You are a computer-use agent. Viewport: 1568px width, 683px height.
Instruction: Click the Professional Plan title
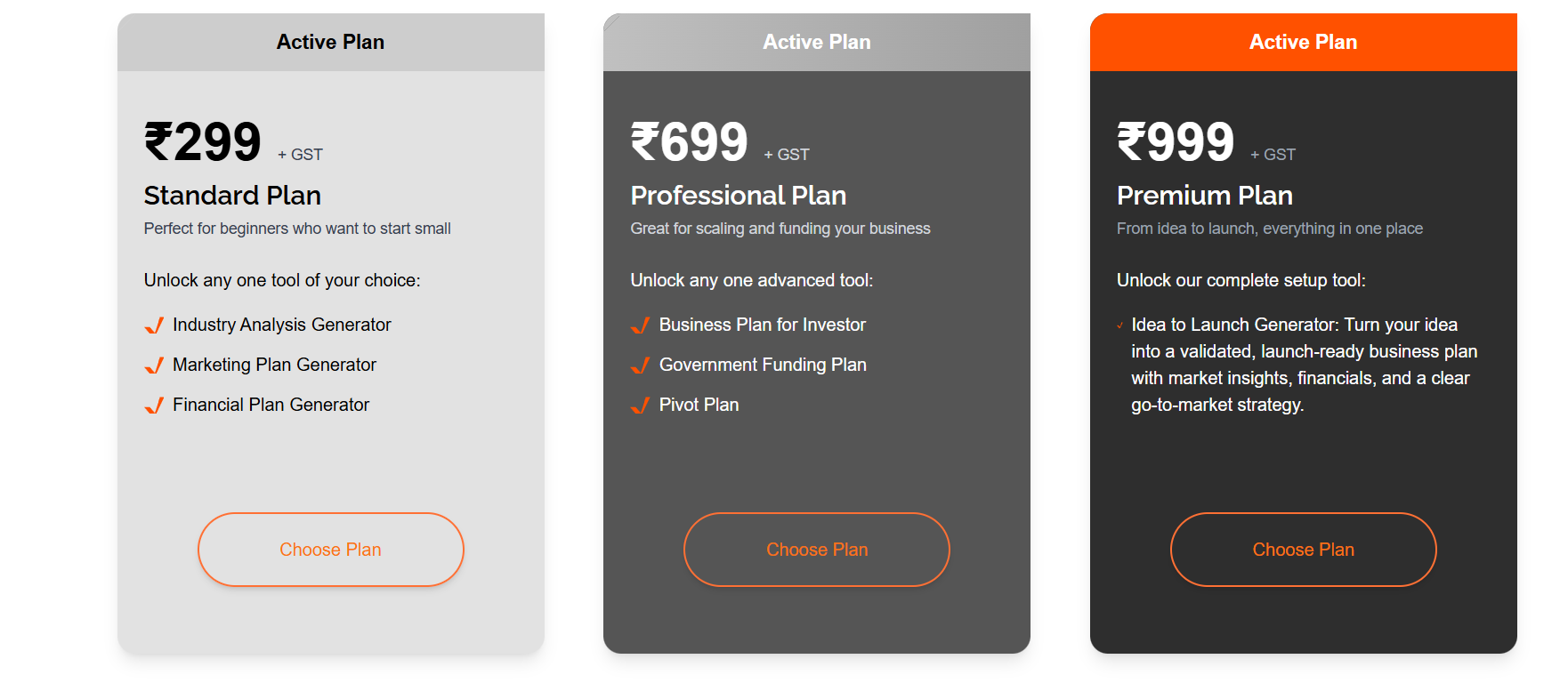click(738, 196)
